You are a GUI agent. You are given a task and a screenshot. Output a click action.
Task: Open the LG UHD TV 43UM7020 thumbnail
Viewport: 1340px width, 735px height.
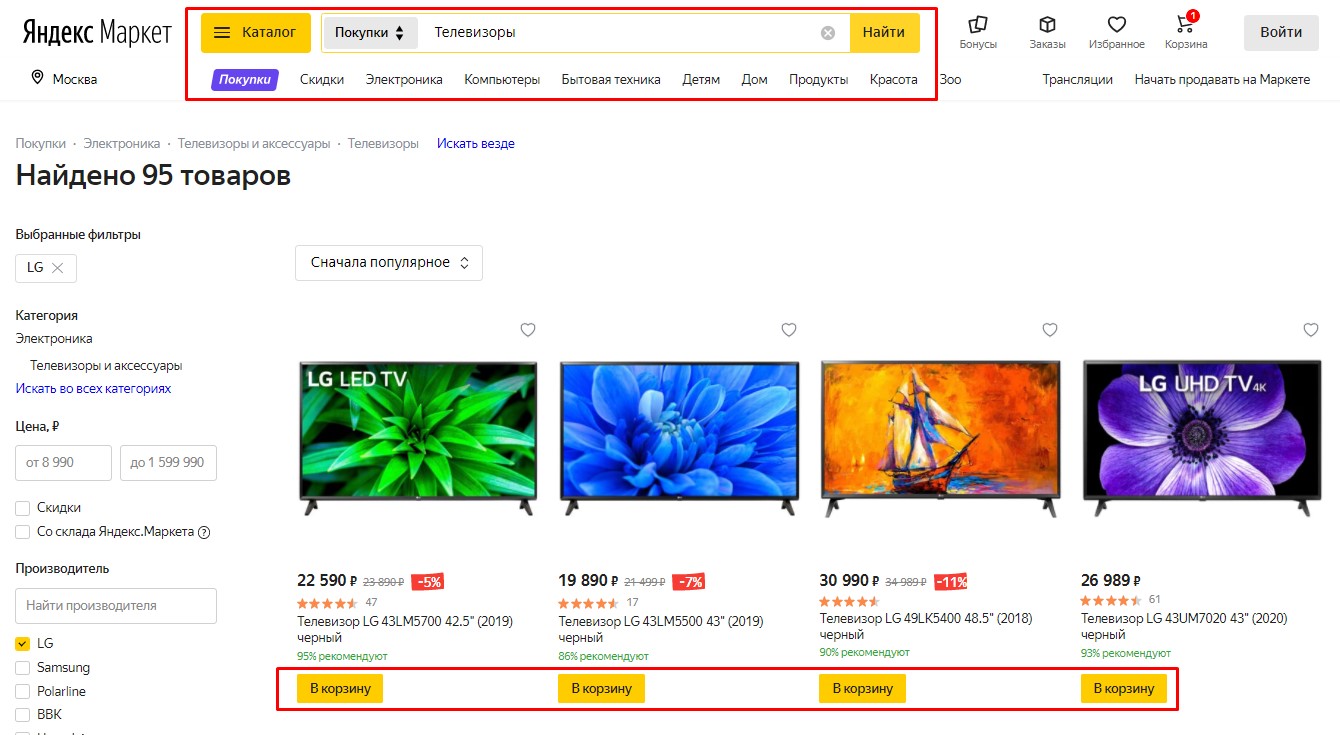pos(1202,438)
